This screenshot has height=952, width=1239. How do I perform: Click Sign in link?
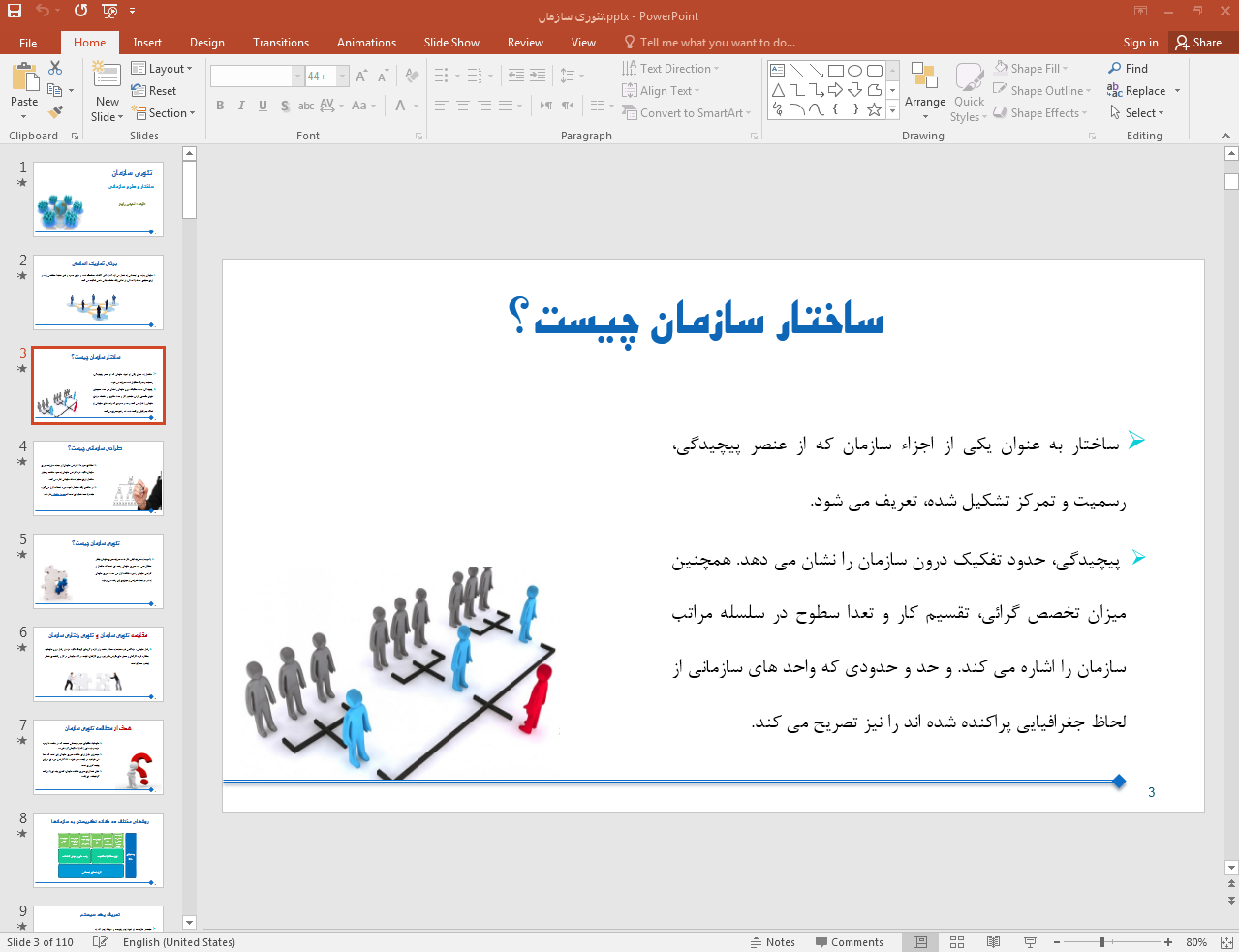point(1140,43)
